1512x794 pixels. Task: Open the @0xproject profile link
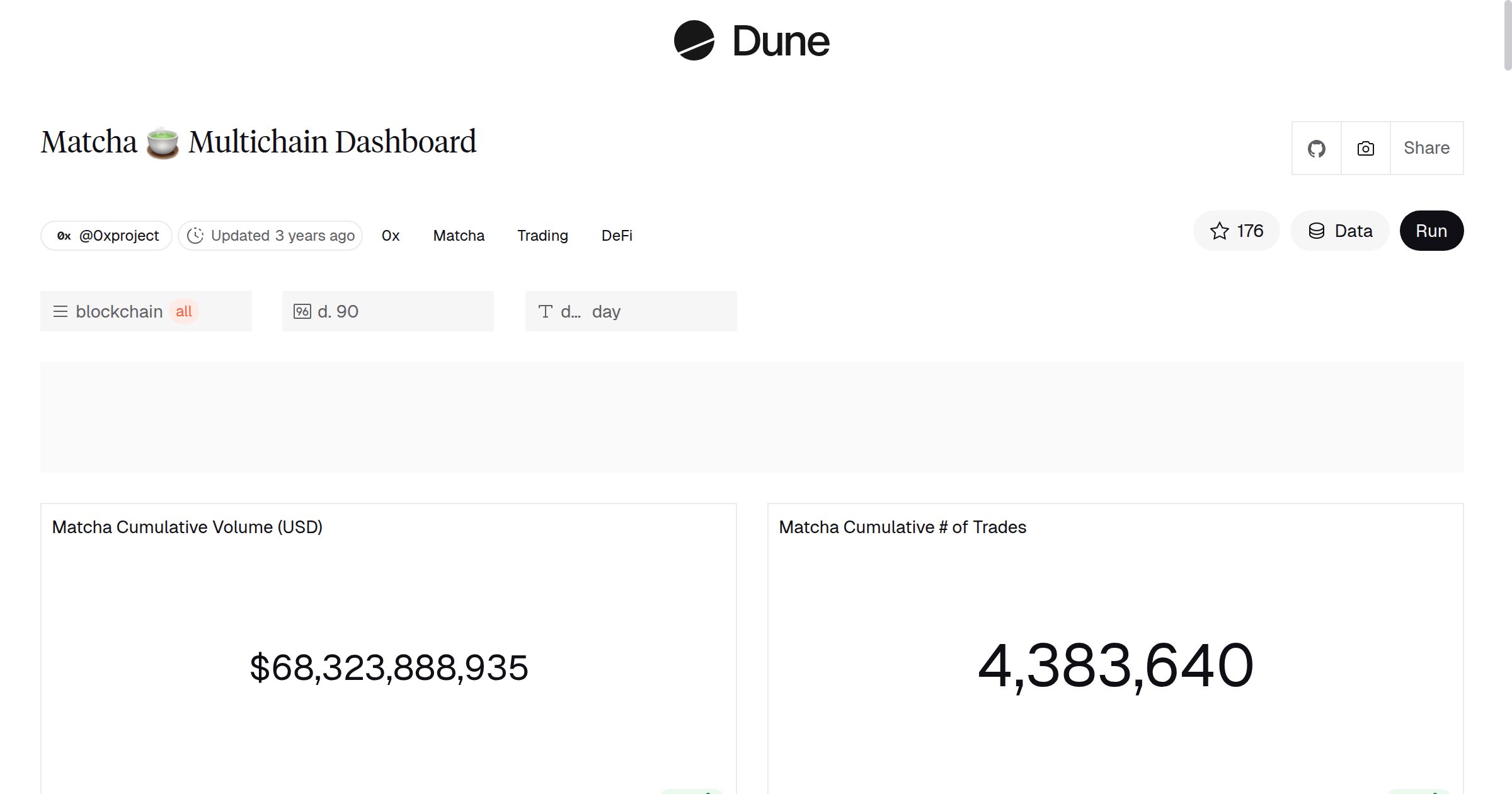(118, 235)
